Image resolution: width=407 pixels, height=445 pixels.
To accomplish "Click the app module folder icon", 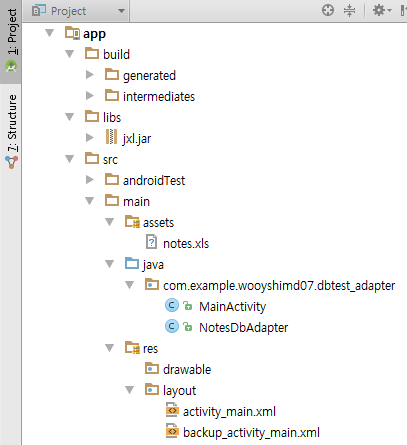I will 72,33.
